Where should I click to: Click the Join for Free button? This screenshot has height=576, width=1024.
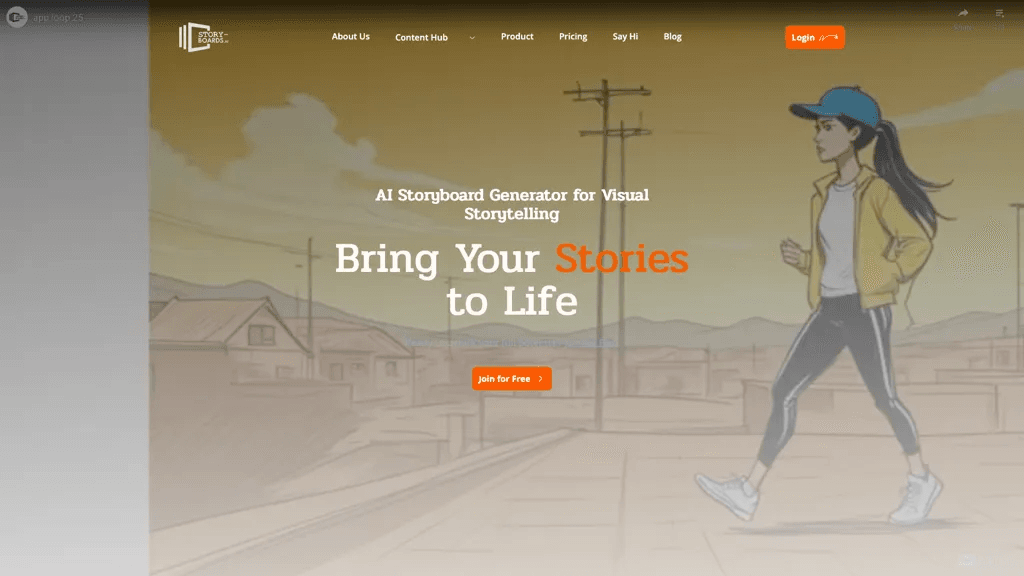(511, 379)
